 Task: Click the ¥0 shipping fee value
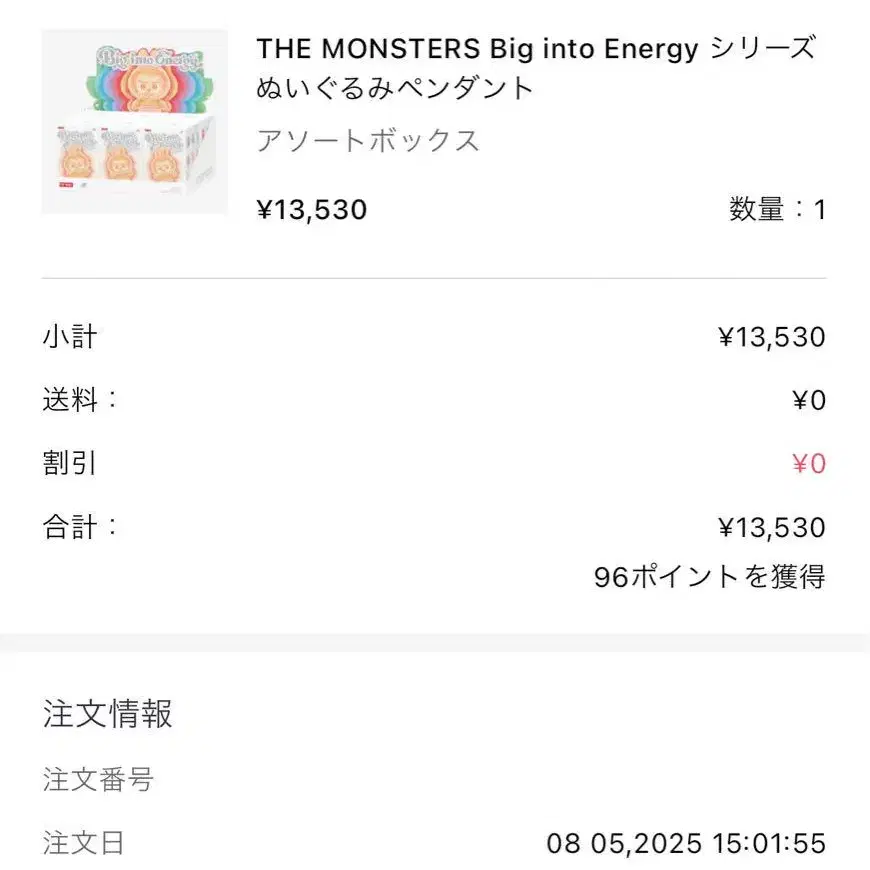tap(808, 401)
